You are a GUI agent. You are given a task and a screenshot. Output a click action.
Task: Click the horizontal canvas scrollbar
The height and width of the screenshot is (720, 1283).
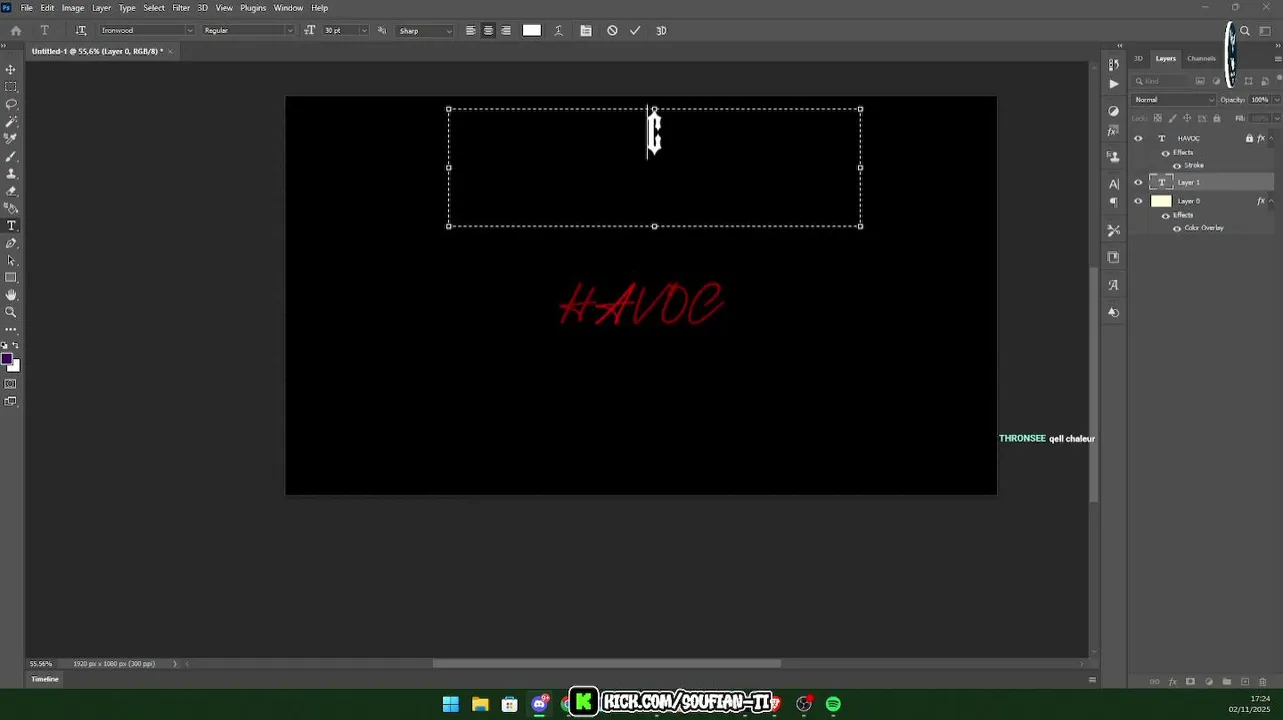(x=607, y=664)
